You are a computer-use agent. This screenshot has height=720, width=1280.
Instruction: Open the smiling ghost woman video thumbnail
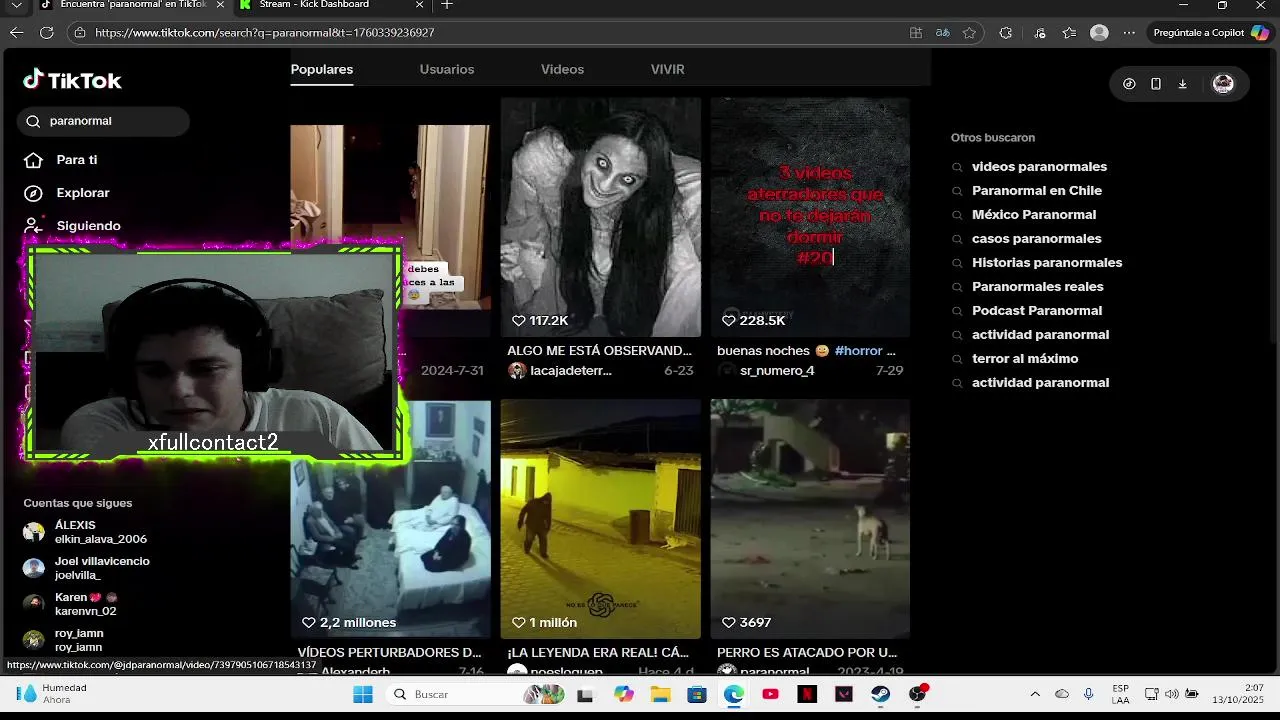click(x=600, y=217)
